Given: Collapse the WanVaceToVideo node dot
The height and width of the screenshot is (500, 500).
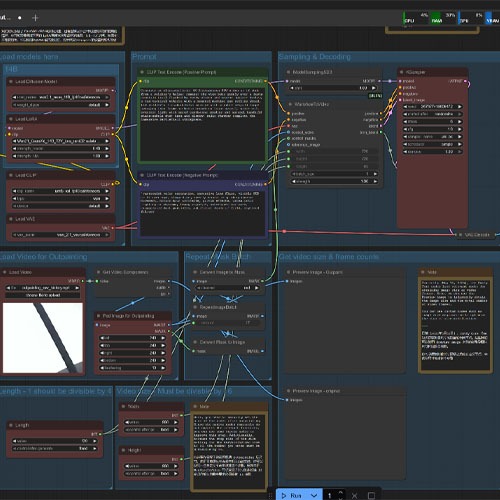Looking at the screenshot, I should (290, 104).
